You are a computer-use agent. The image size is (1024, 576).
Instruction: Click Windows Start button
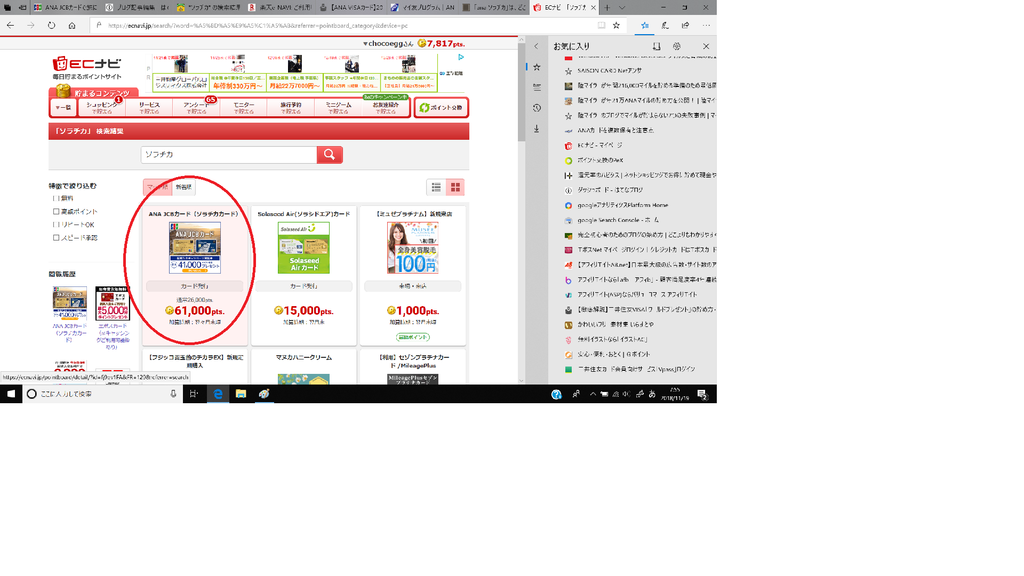[x=10, y=394]
